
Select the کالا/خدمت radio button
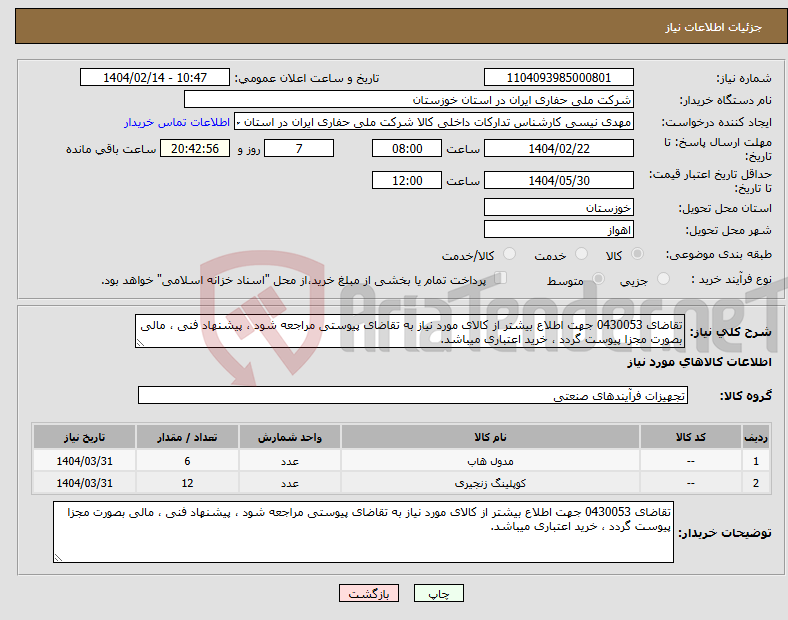click(x=509, y=254)
